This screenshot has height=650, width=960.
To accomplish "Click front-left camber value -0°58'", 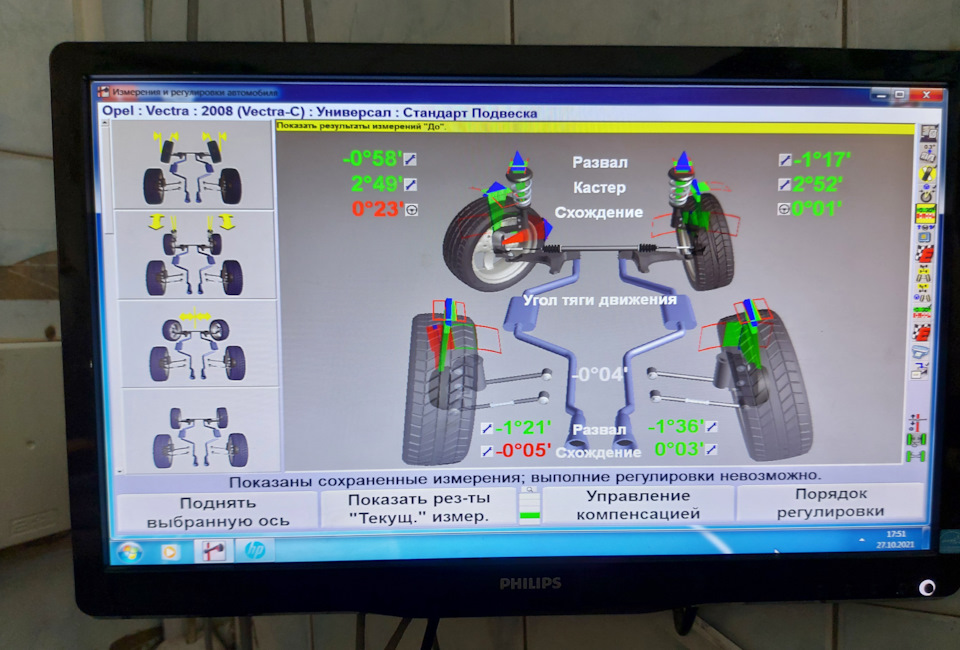I will point(372,159).
